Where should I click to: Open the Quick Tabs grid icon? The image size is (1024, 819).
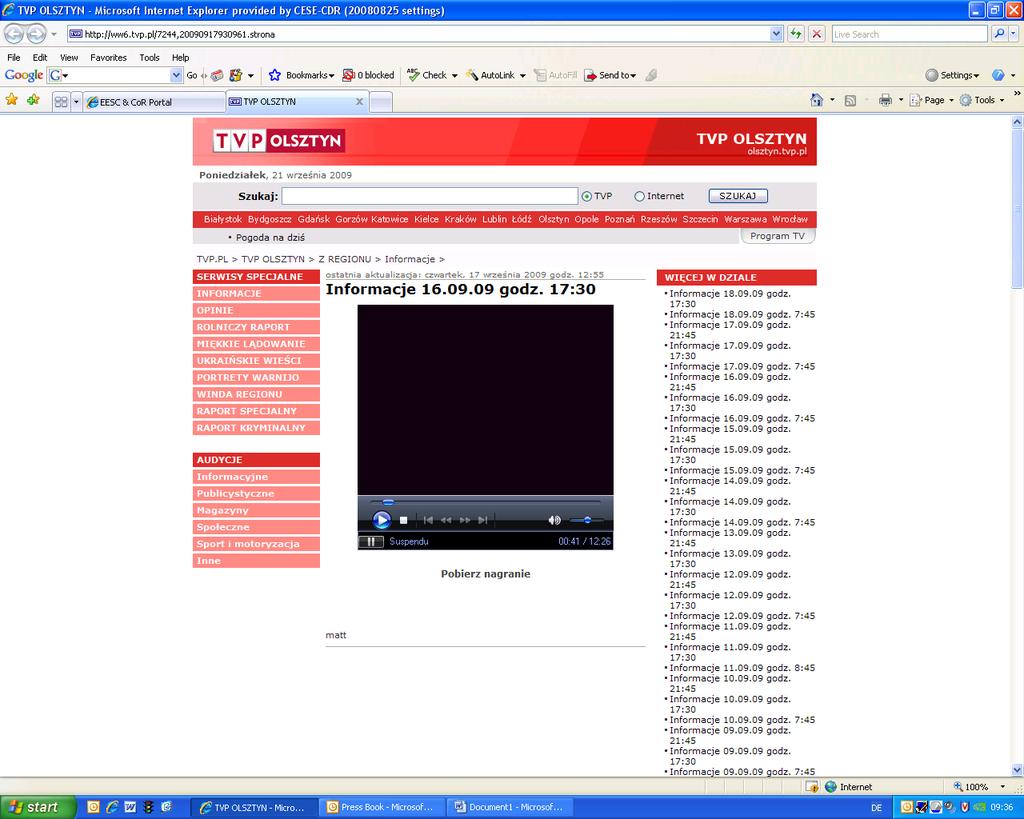(61, 101)
